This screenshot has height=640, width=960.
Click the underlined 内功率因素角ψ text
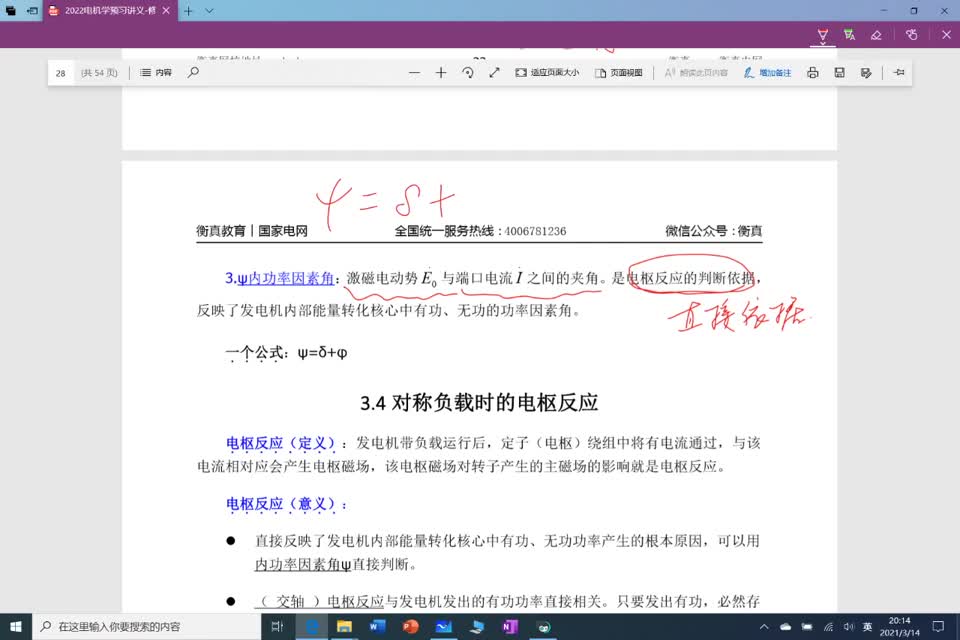click(x=303, y=565)
